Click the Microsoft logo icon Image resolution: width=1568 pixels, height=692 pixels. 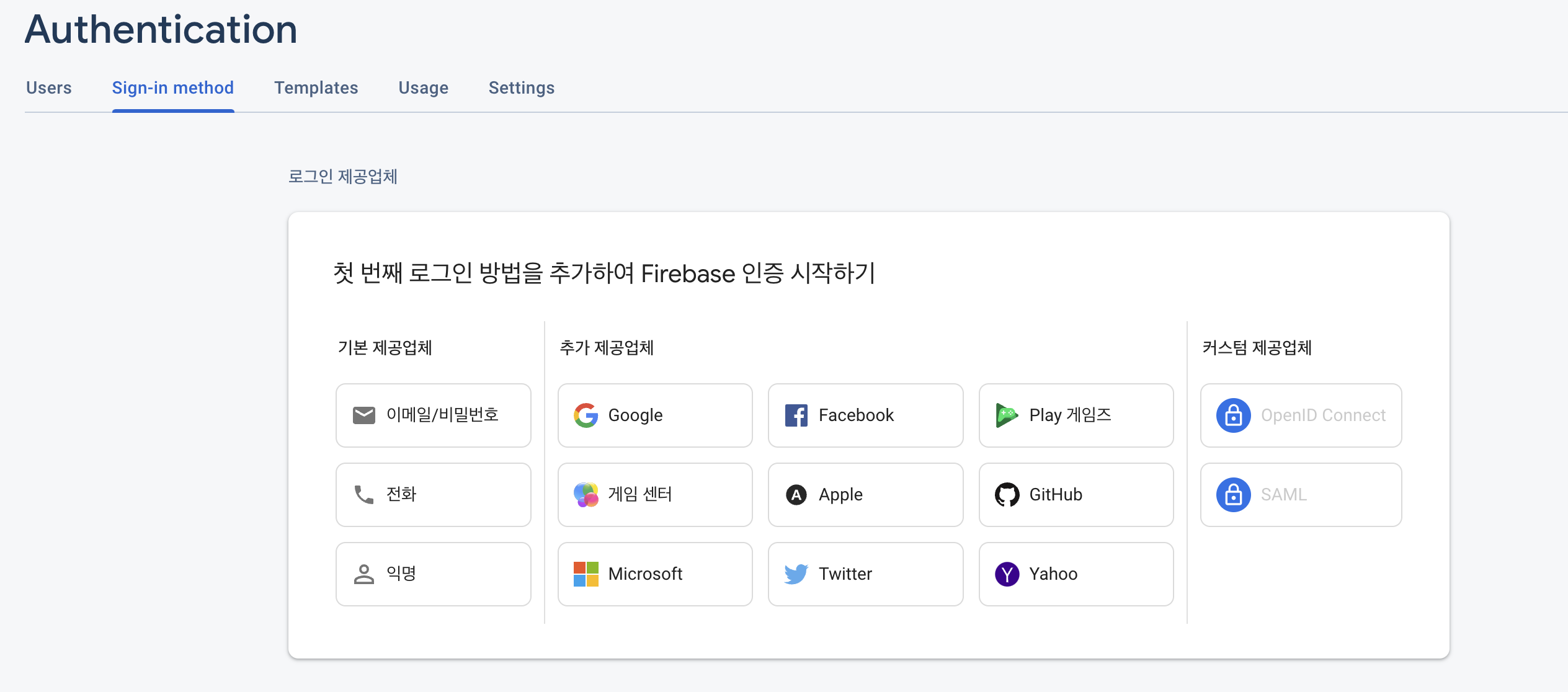[x=586, y=574]
